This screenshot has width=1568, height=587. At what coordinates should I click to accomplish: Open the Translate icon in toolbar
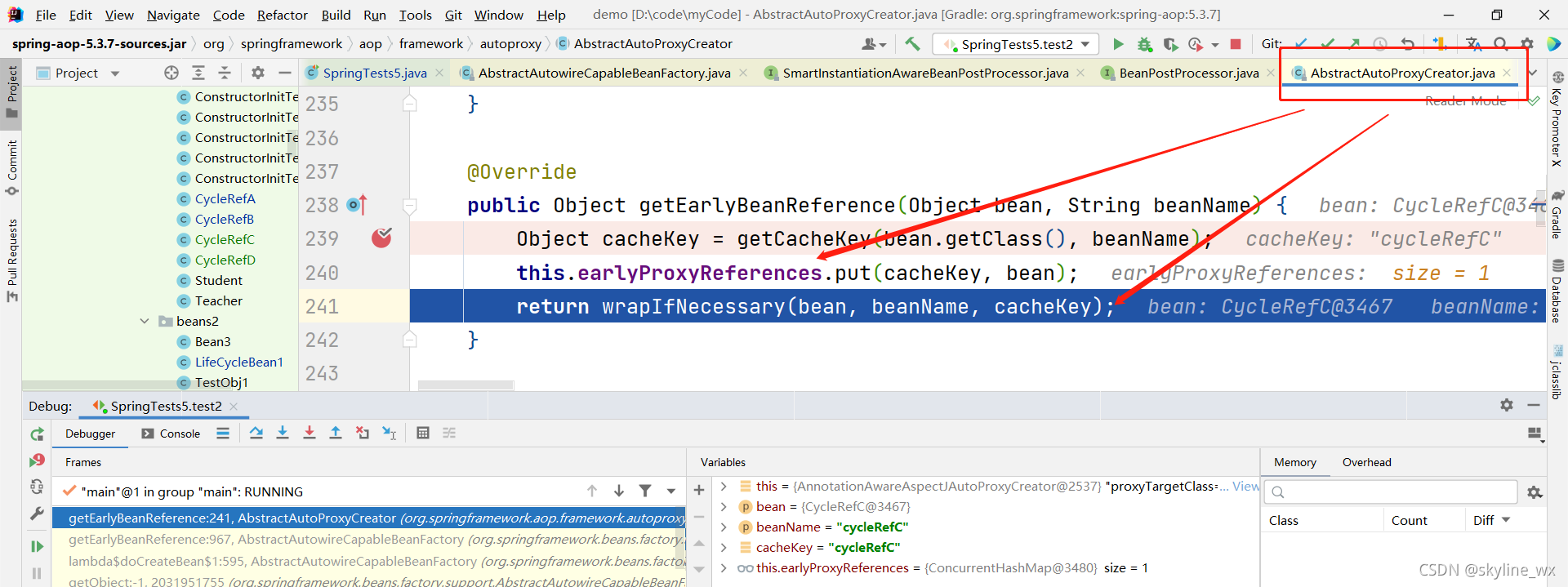click(1474, 44)
